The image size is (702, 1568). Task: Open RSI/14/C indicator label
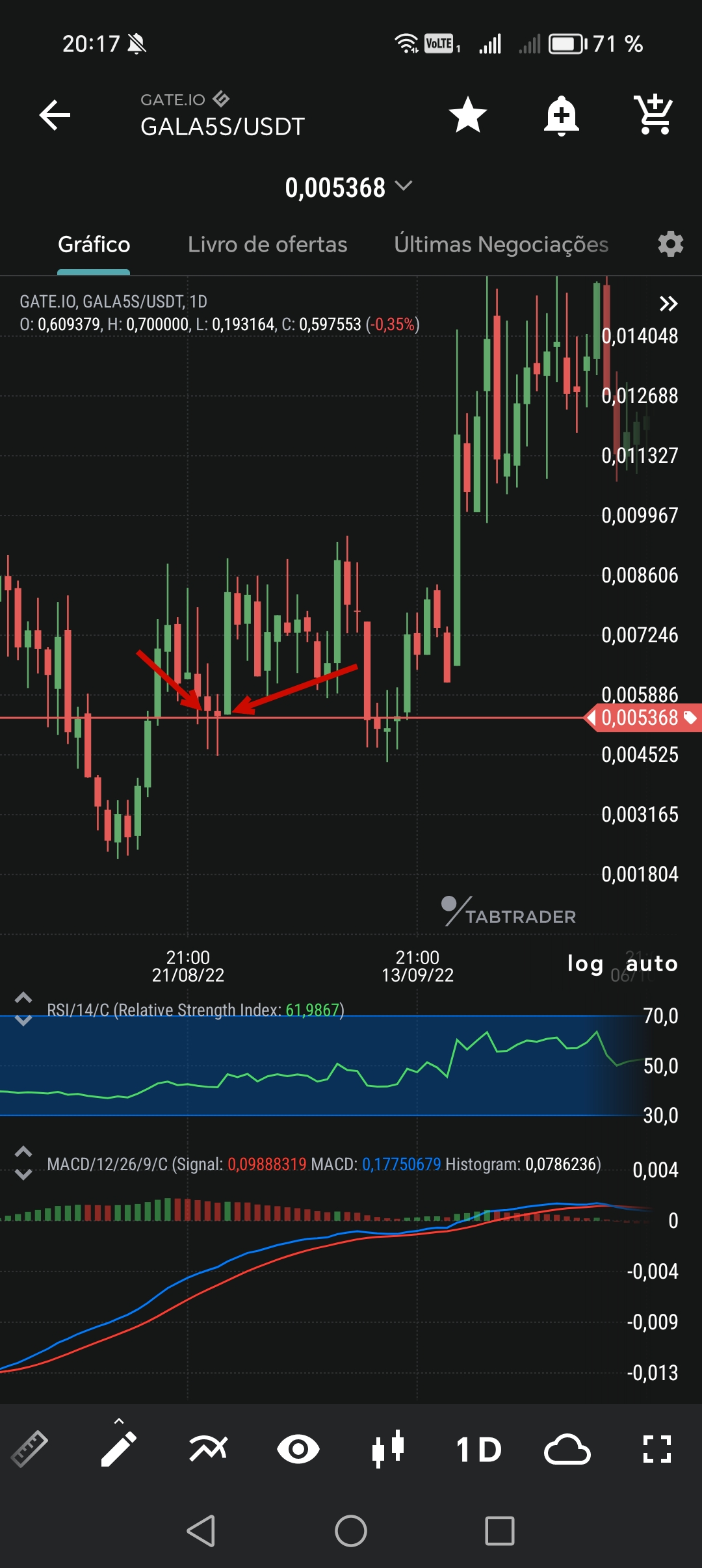pos(196,1010)
